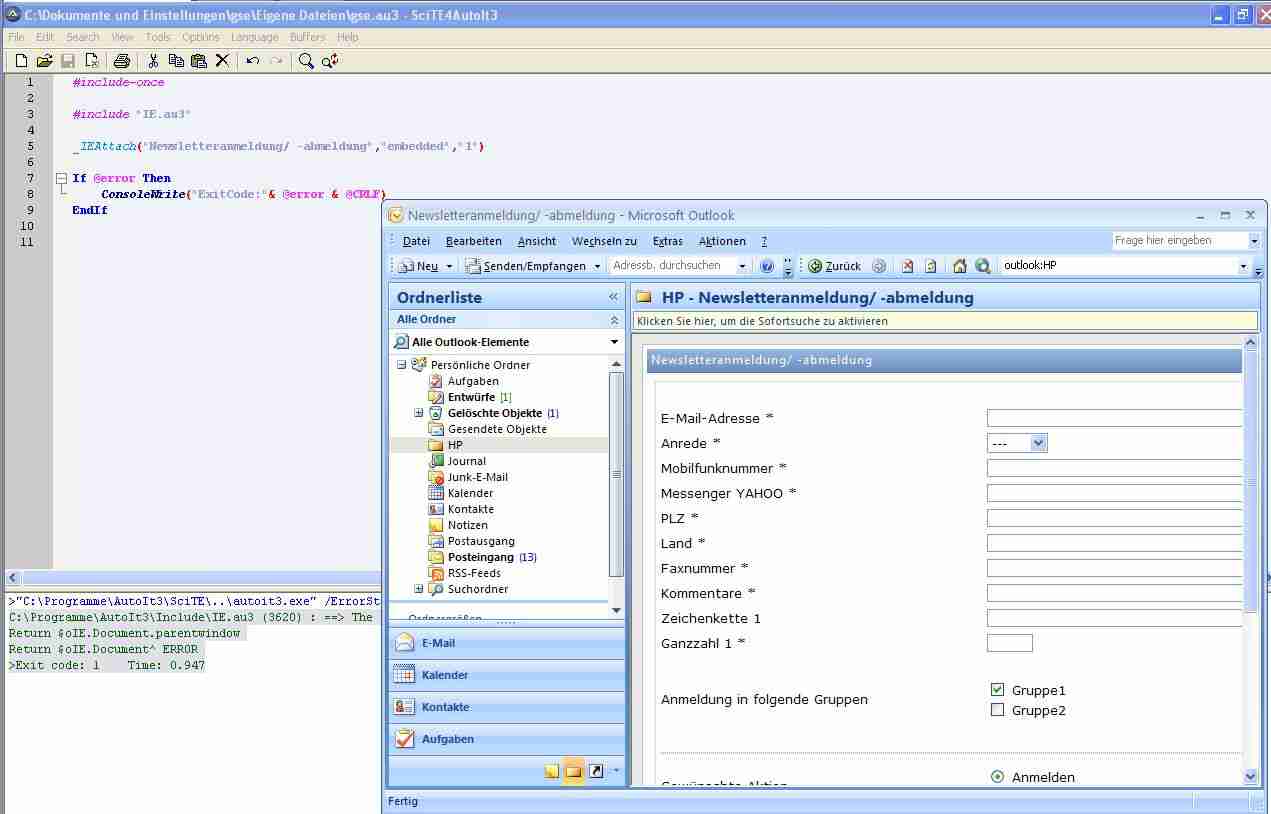
Task: Click the Undo arrow icon
Action: pyautogui.click(x=253, y=61)
